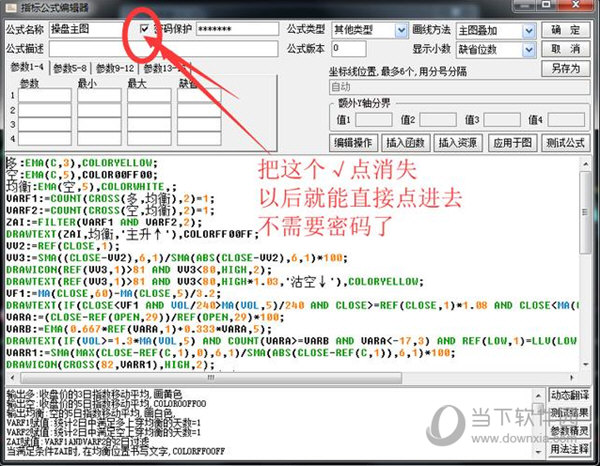This screenshot has width=600, height=466.
Task: Click the 另存为 save-as button
Action: (x=565, y=69)
